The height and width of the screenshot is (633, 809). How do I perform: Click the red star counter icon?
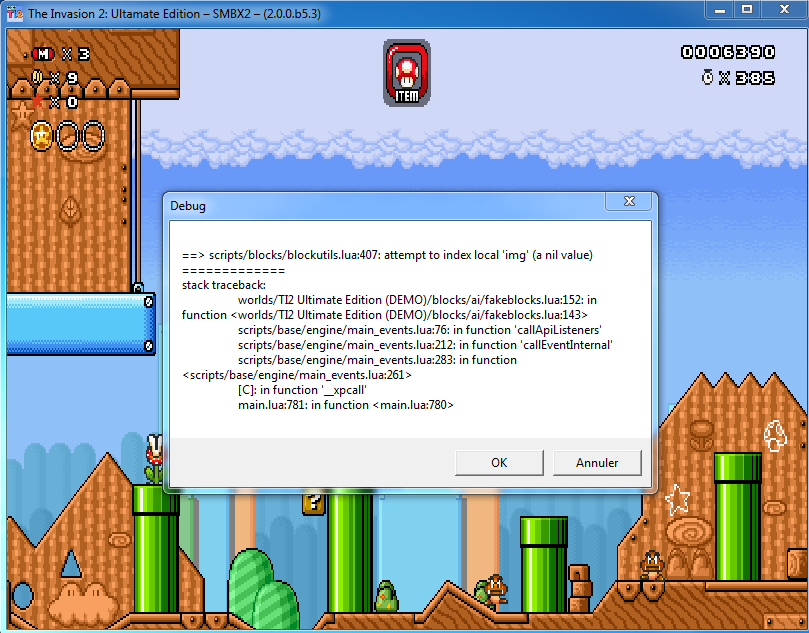pyautogui.click(x=38, y=101)
